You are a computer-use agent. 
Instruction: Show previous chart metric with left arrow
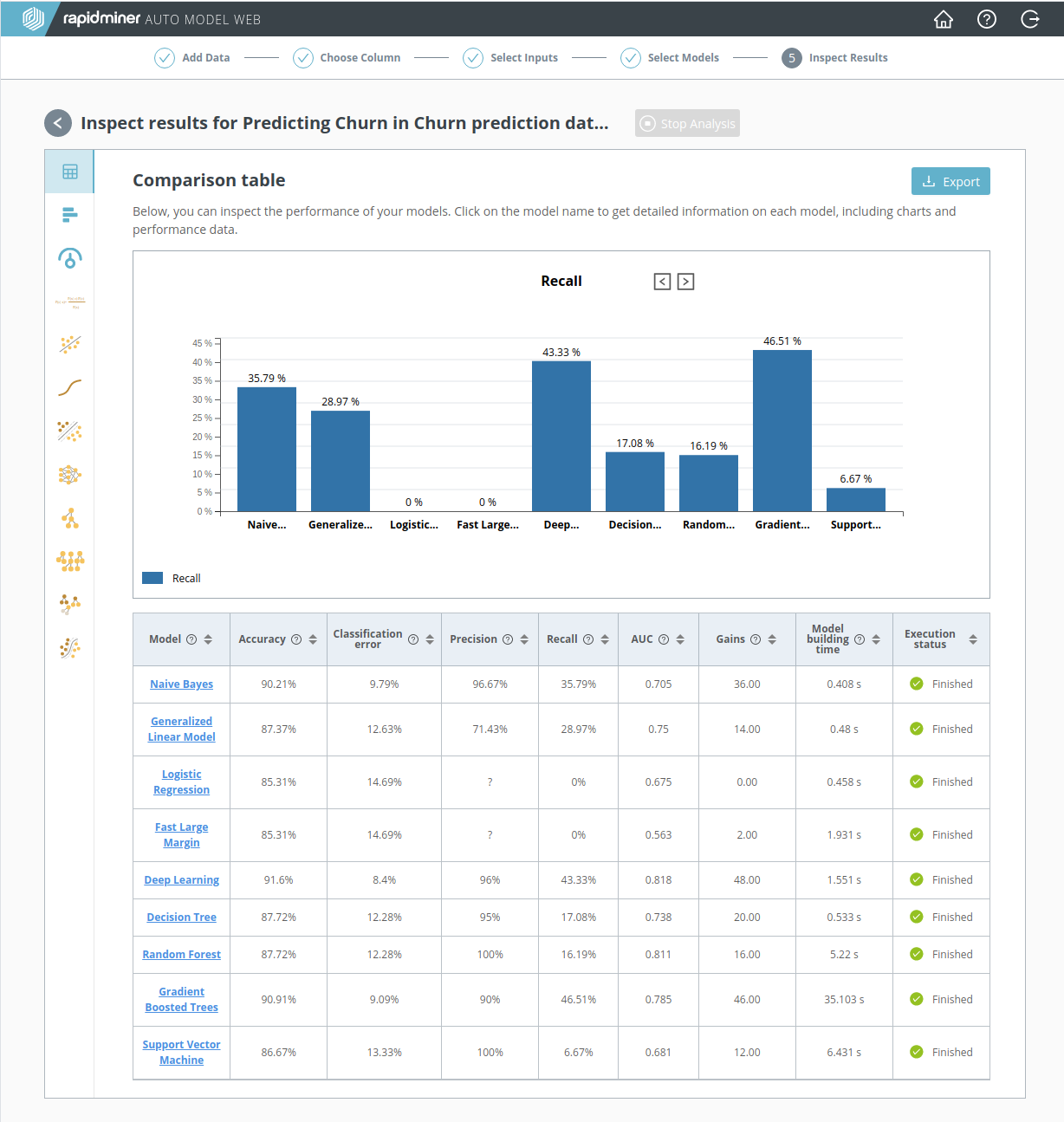(x=662, y=282)
